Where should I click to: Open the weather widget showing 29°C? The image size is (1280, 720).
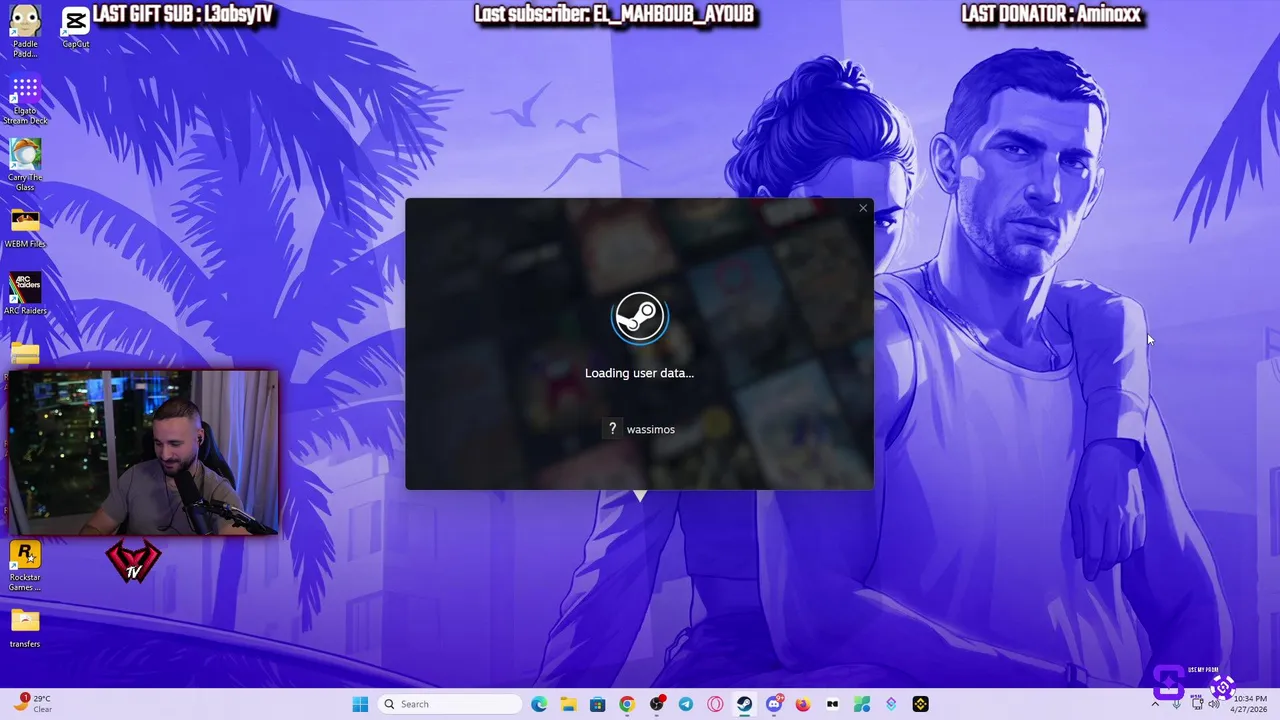(34, 704)
